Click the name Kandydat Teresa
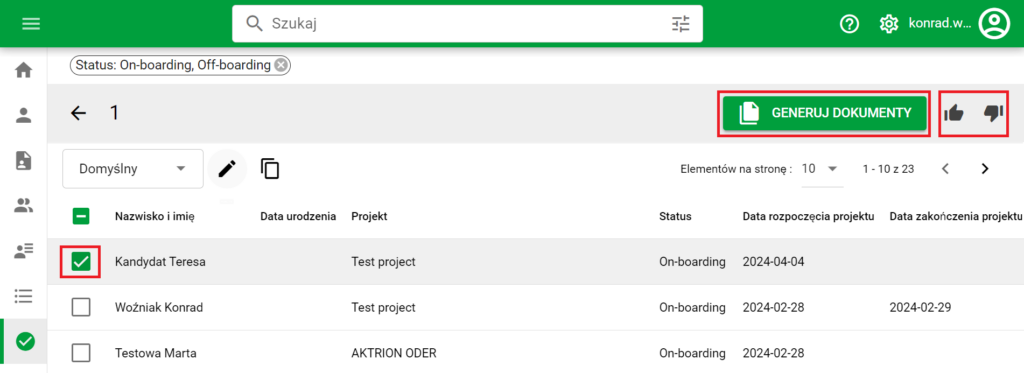Screen dimensions: 1024x373 pyautogui.click(x=161, y=262)
